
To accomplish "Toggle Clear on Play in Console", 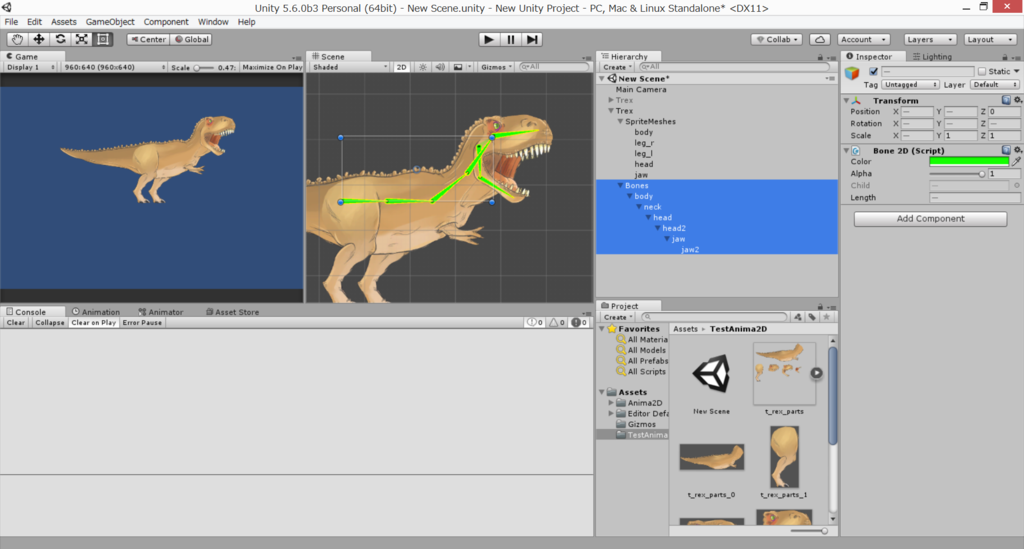I will tap(93, 322).
